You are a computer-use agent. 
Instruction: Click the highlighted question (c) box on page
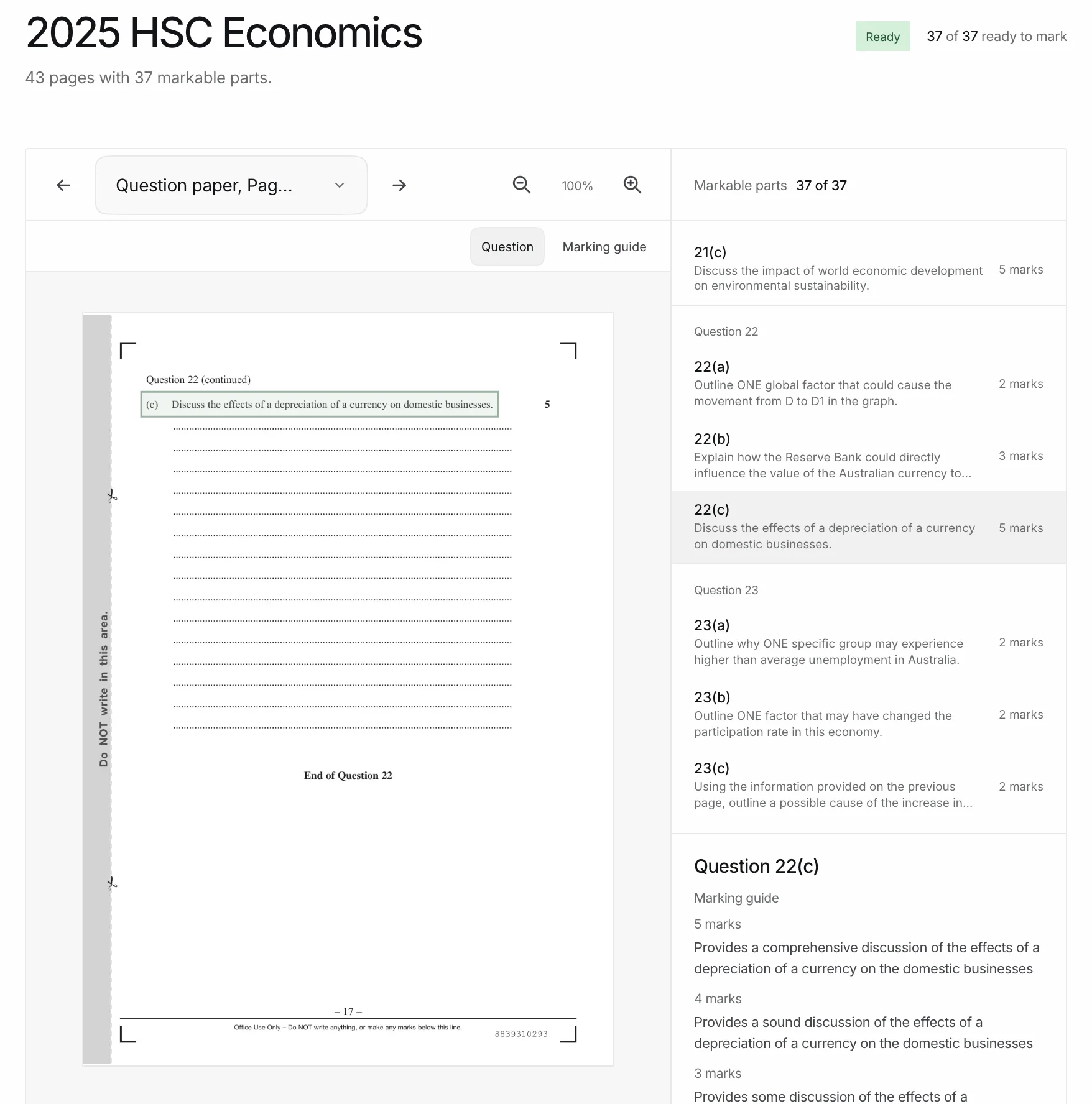(x=320, y=404)
